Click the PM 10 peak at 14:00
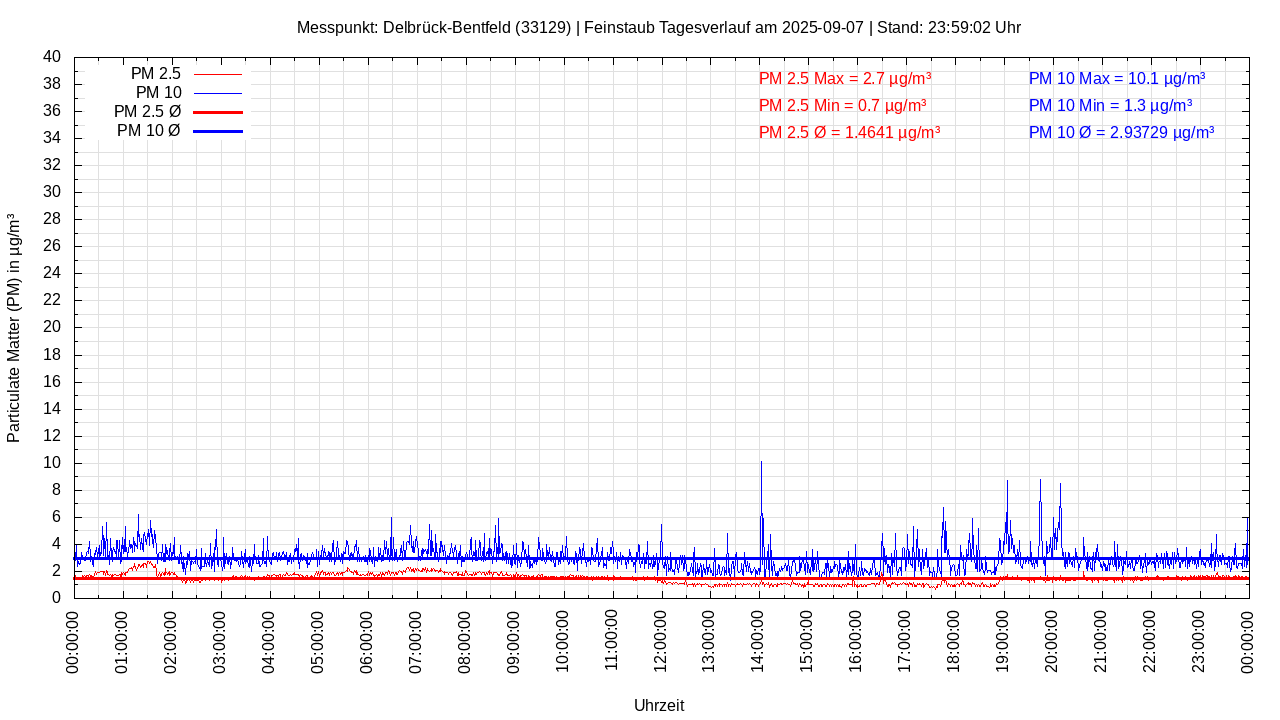Screen dimensions: 1280x720 761,465
